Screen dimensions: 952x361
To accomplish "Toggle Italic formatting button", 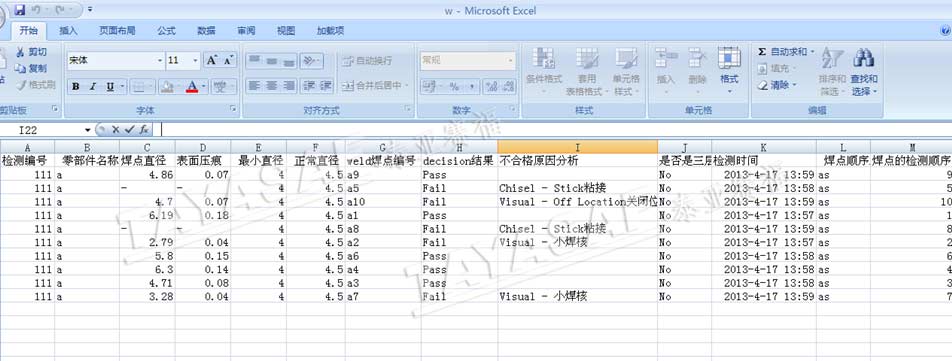I will point(93,87).
